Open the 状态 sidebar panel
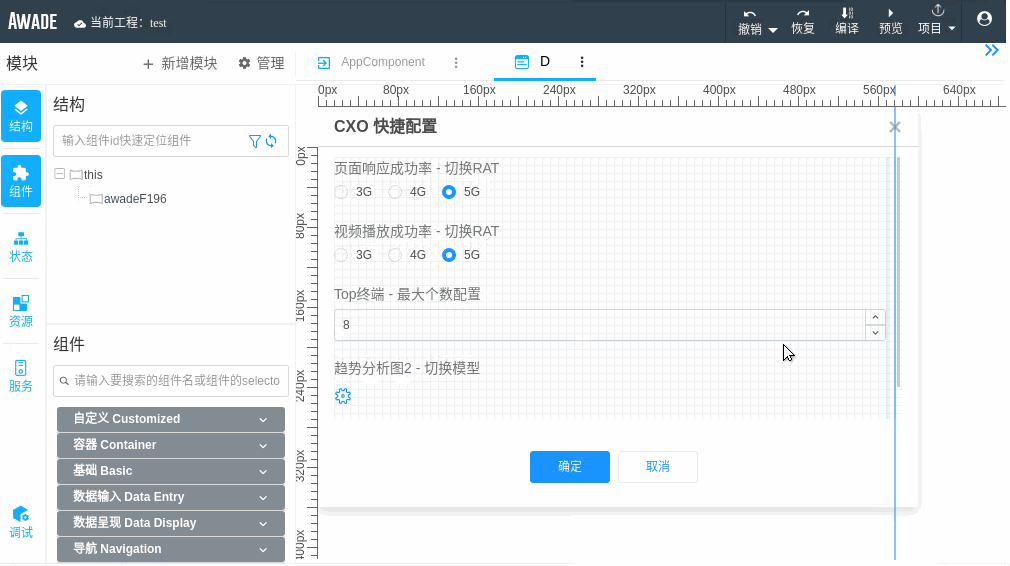This screenshot has height=566, width=1010. (21, 246)
